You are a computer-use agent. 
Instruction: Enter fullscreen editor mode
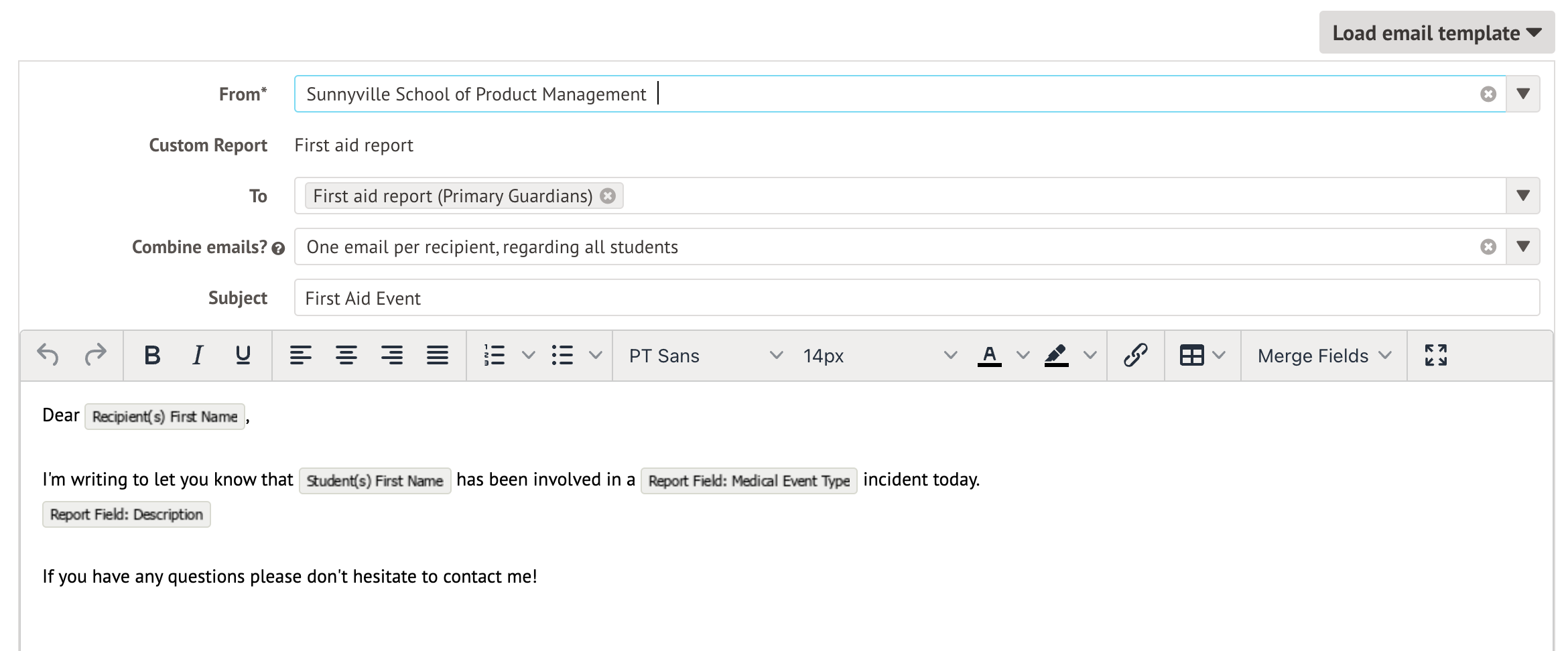point(1435,355)
